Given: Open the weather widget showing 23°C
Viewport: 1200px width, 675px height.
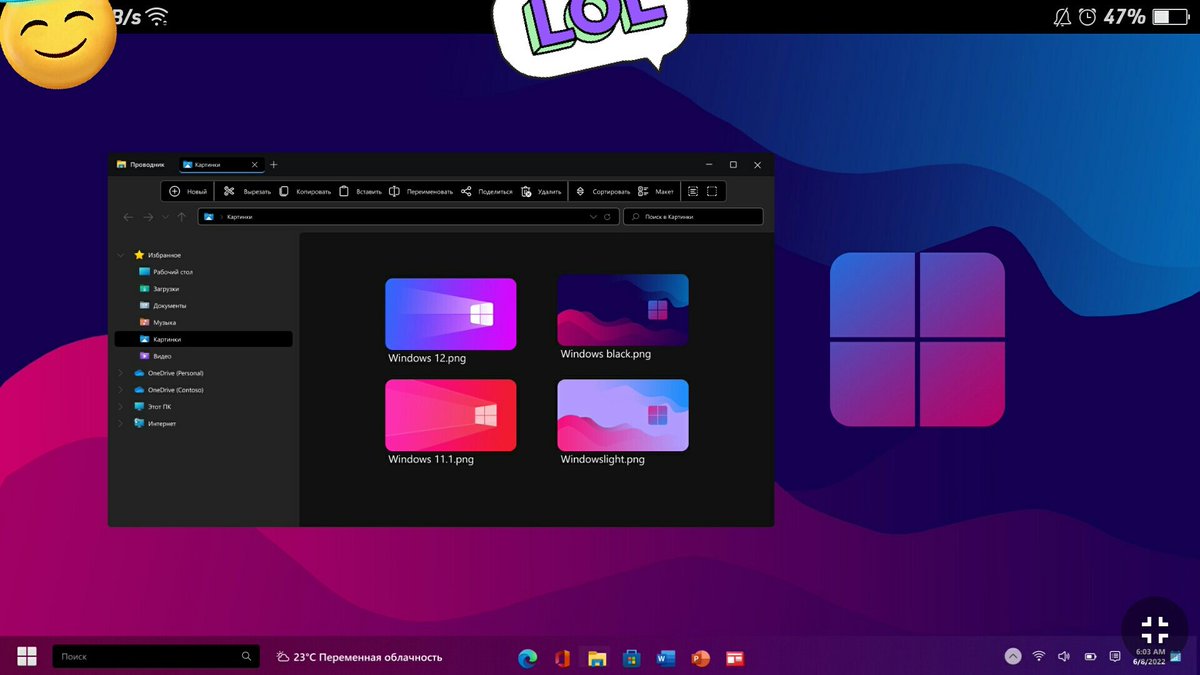Looking at the screenshot, I should [x=360, y=657].
